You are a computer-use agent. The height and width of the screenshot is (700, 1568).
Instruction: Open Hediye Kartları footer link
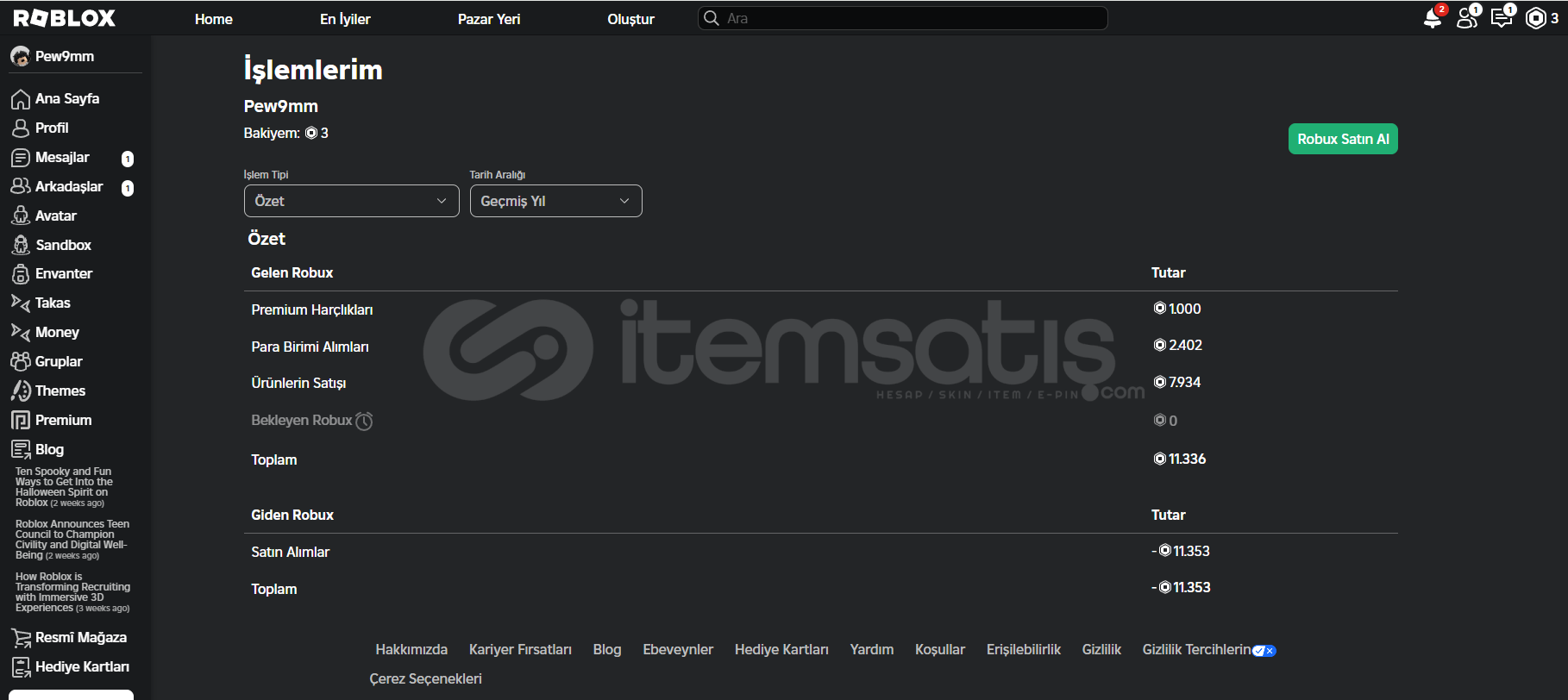coord(781,649)
